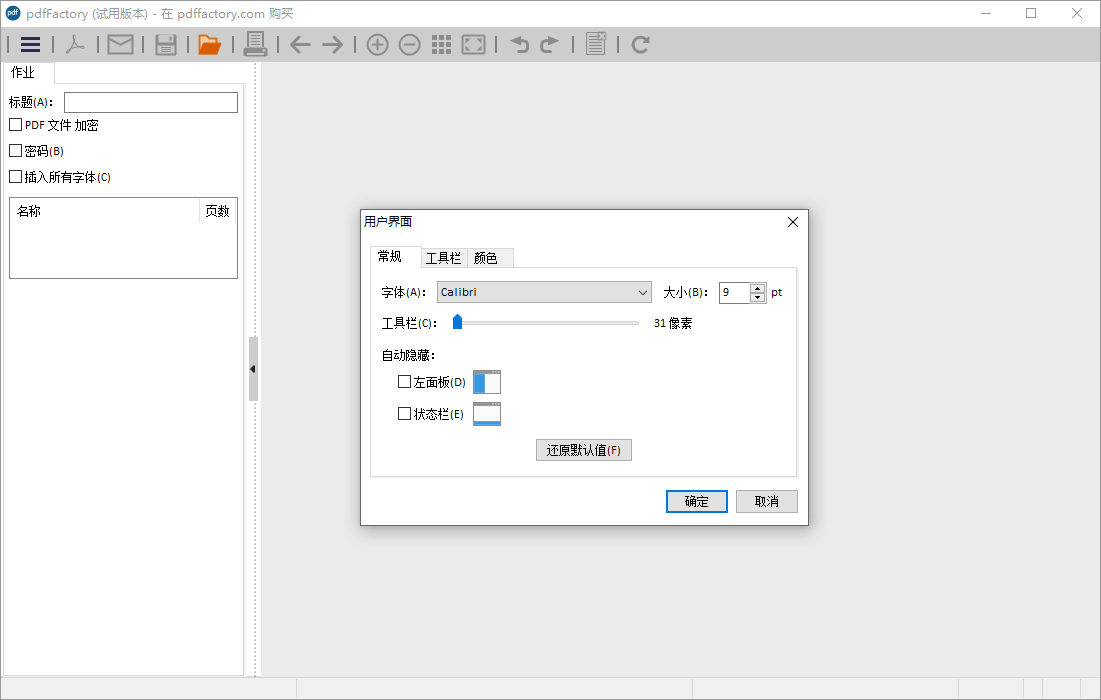The width and height of the screenshot is (1101, 700).
Task: Click the rotate refresh icon
Action: click(639, 44)
